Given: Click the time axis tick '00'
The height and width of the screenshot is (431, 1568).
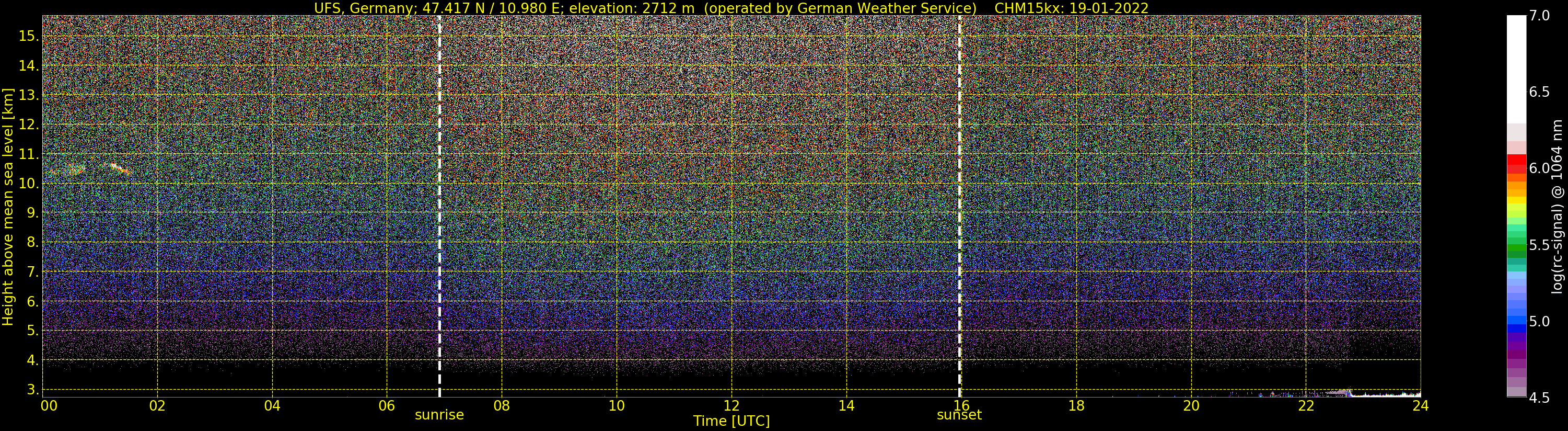Looking at the screenshot, I should 49,405.
